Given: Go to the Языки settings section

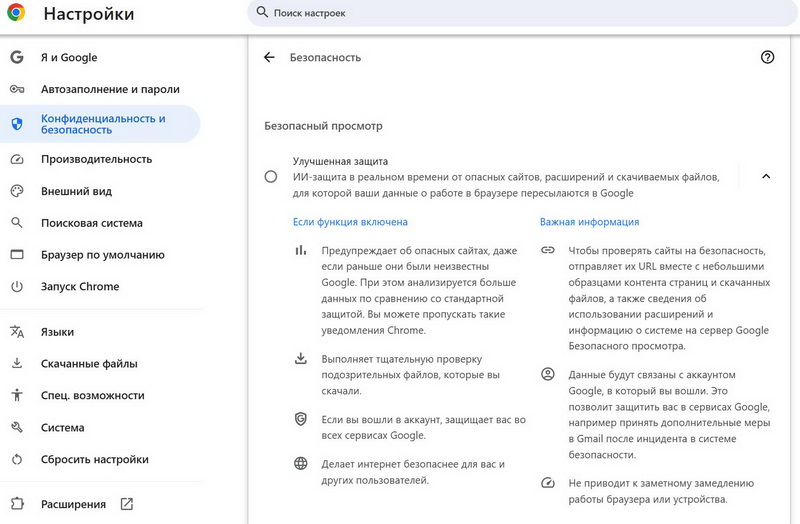Looking at the screenshot, I should coord(57,332).
